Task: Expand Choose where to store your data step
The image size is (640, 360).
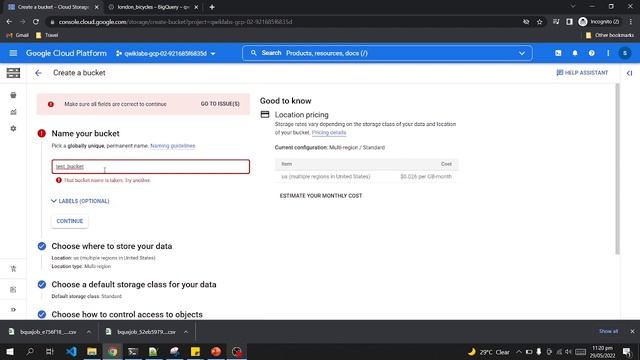Action: tap(111, 246)
